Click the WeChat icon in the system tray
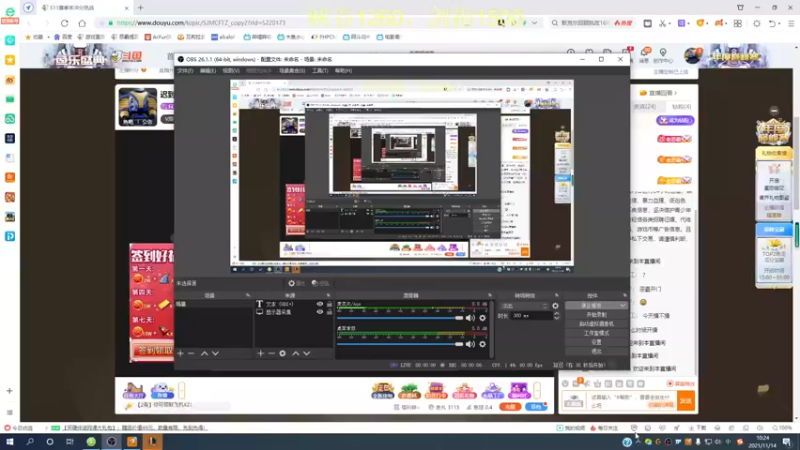This screenshot has height=450, width=800. click(x=648, y=442)
